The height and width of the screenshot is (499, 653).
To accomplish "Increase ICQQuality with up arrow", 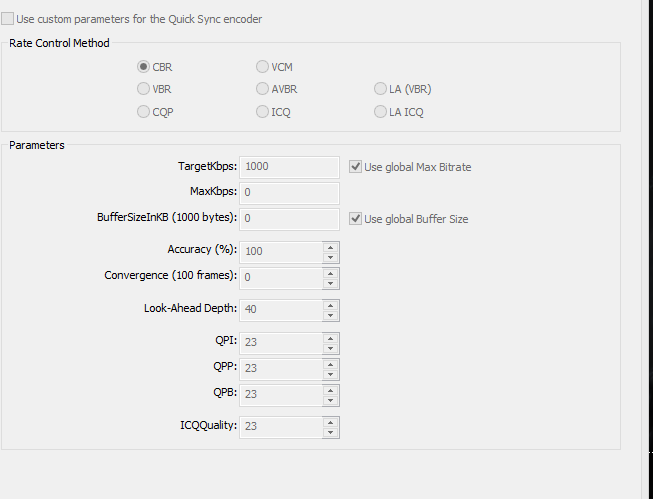I will tap(330, 422).
